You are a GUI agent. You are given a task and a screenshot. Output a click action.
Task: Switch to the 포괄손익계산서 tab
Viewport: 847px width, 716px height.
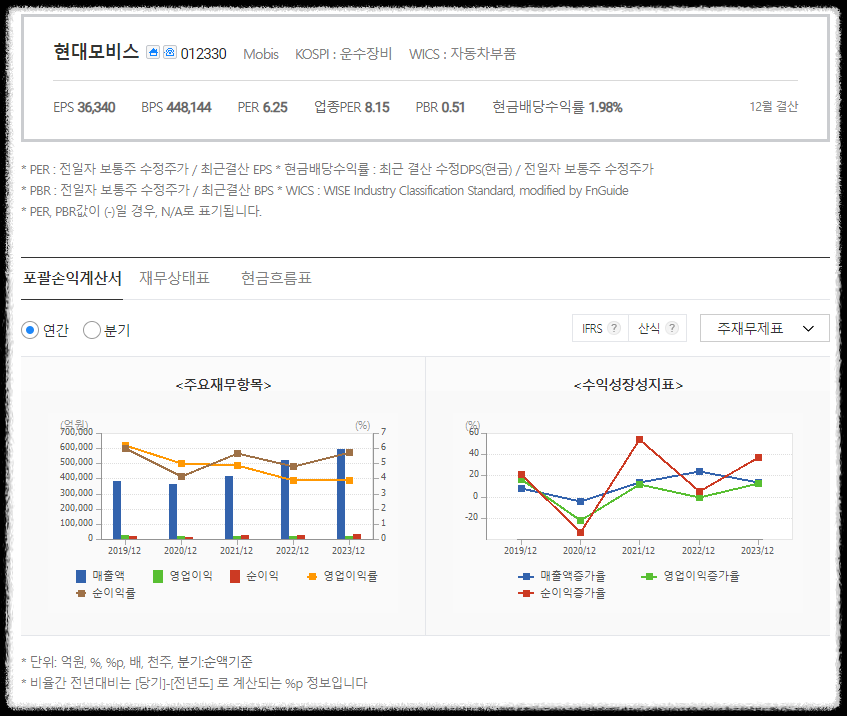[x=72, y=278]
